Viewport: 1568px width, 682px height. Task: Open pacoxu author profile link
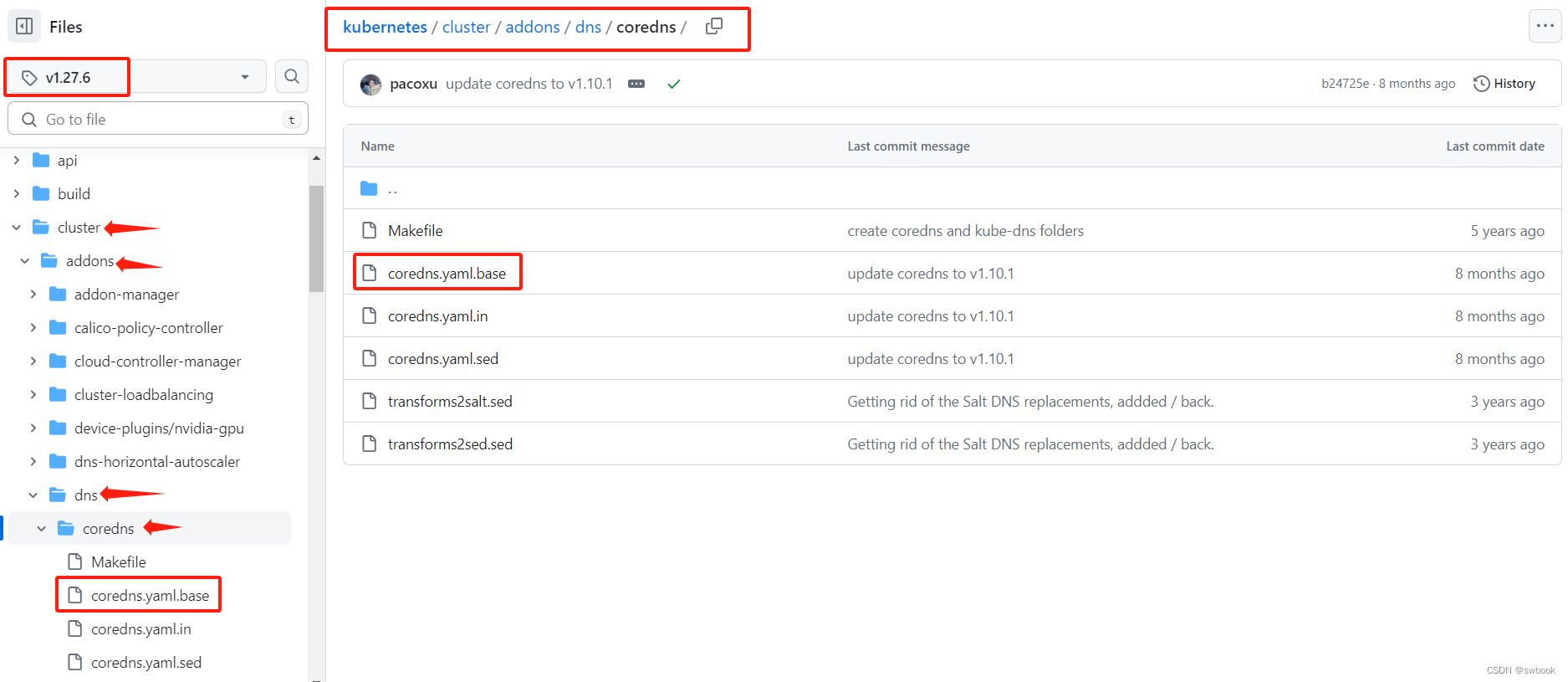(413, 84)
